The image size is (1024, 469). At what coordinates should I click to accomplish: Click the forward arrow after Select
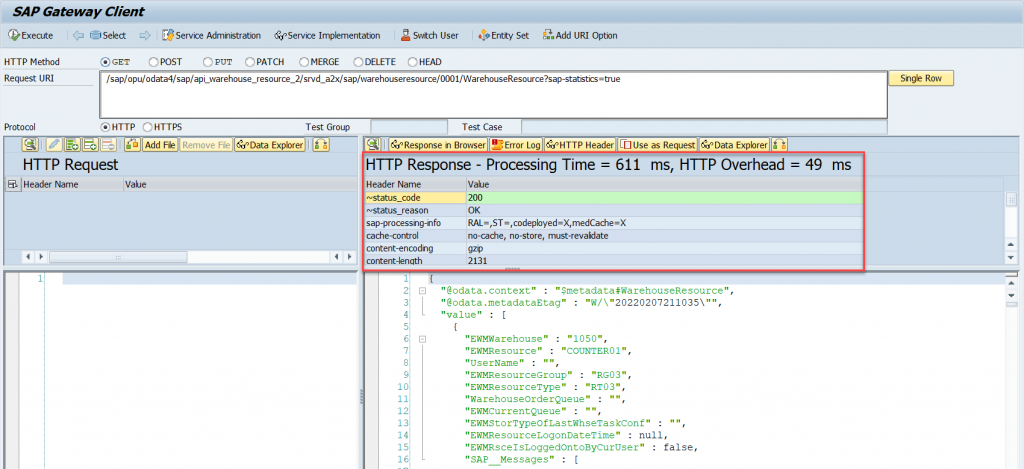click(145, 35)
